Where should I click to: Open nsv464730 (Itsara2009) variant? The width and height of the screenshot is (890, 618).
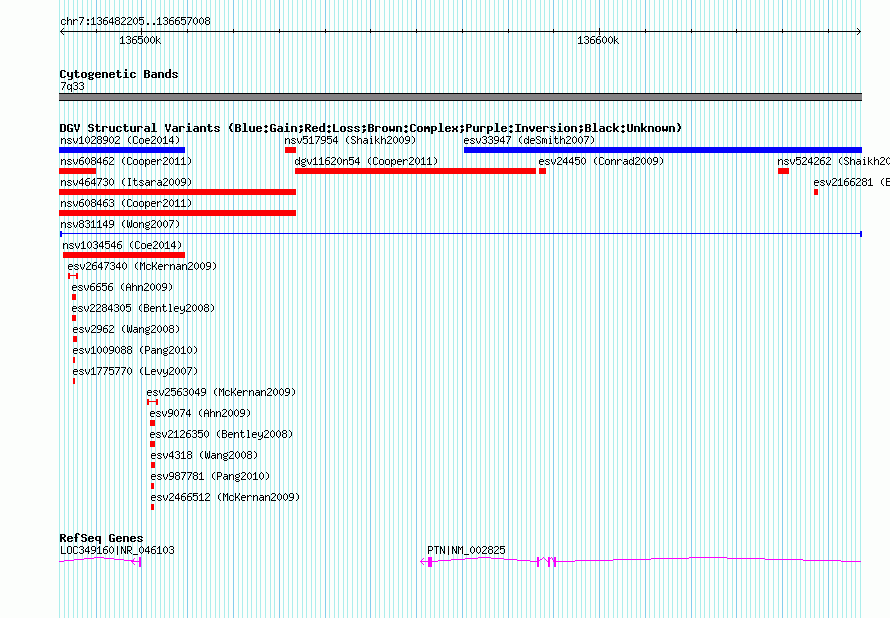pyautogui.click(x=126, y=182)
